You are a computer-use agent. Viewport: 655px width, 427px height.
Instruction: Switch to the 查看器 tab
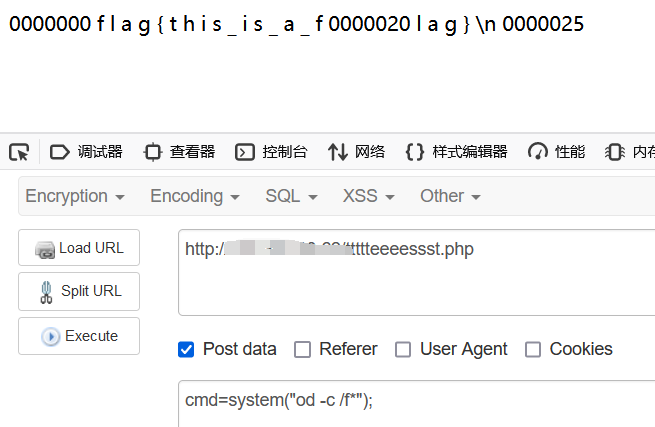179,152
